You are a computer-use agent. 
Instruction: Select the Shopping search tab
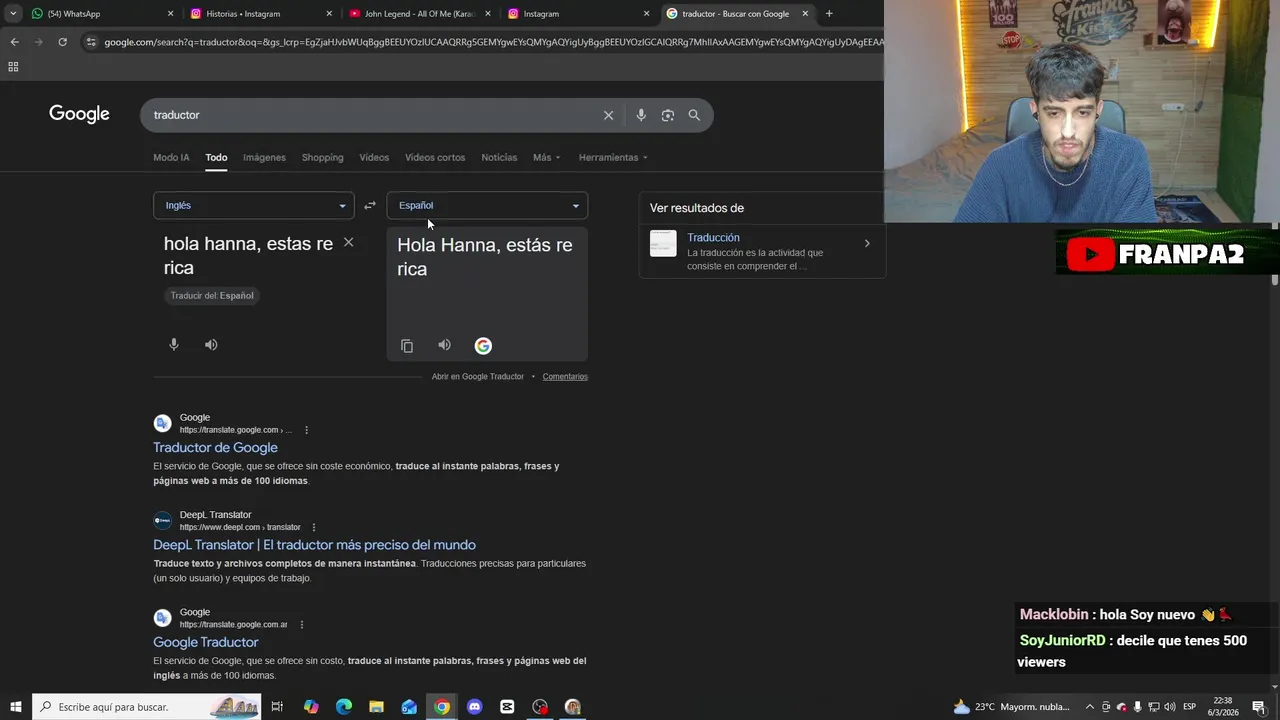pyautogui.click(x=322, y=157)
